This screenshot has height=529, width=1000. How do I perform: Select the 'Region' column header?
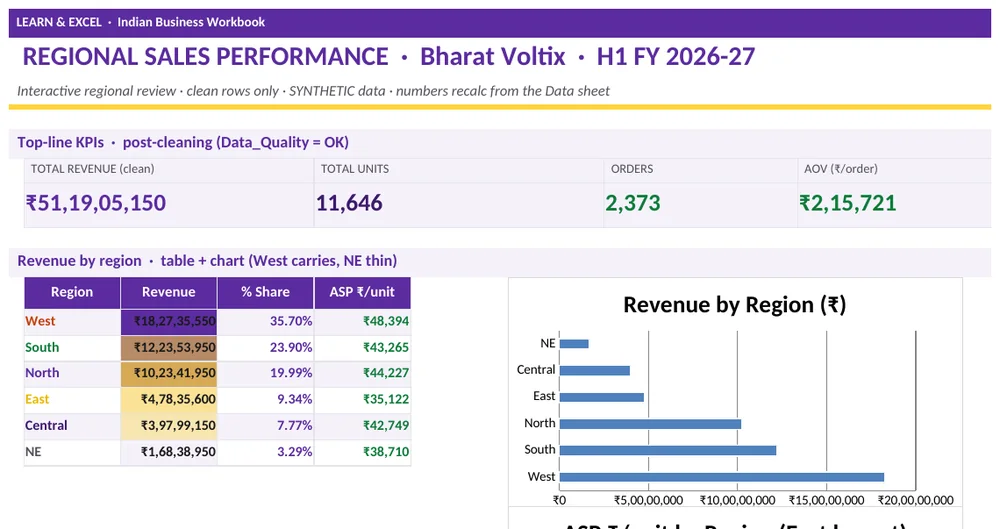72,293
